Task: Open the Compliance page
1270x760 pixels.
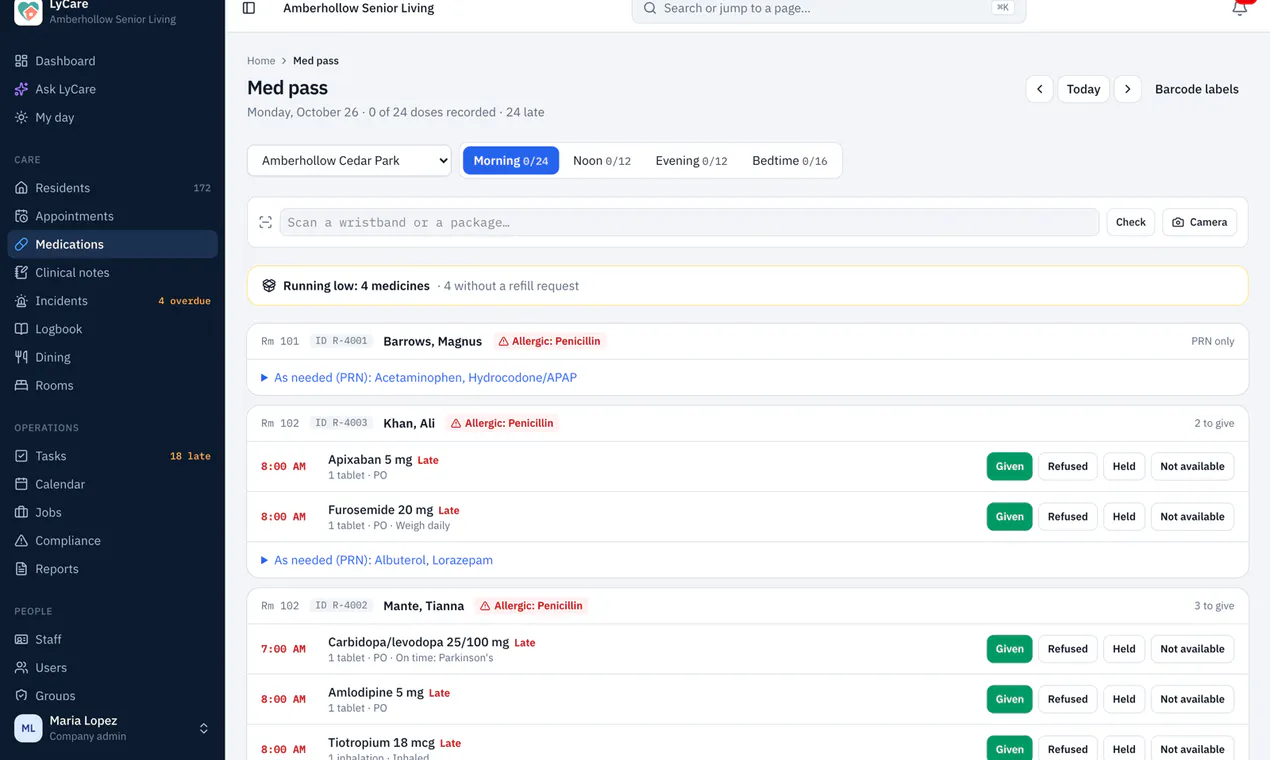Action: coord(112,541)
